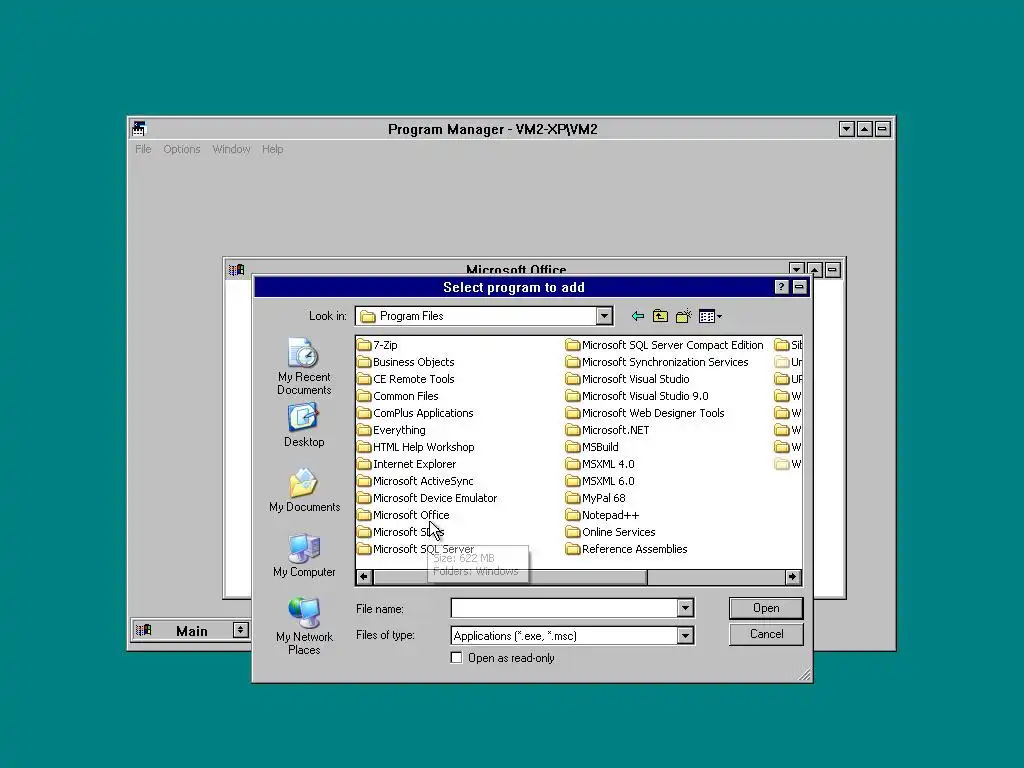Select the Common Files folder
1024x768 pixels.
coord(398,396)
